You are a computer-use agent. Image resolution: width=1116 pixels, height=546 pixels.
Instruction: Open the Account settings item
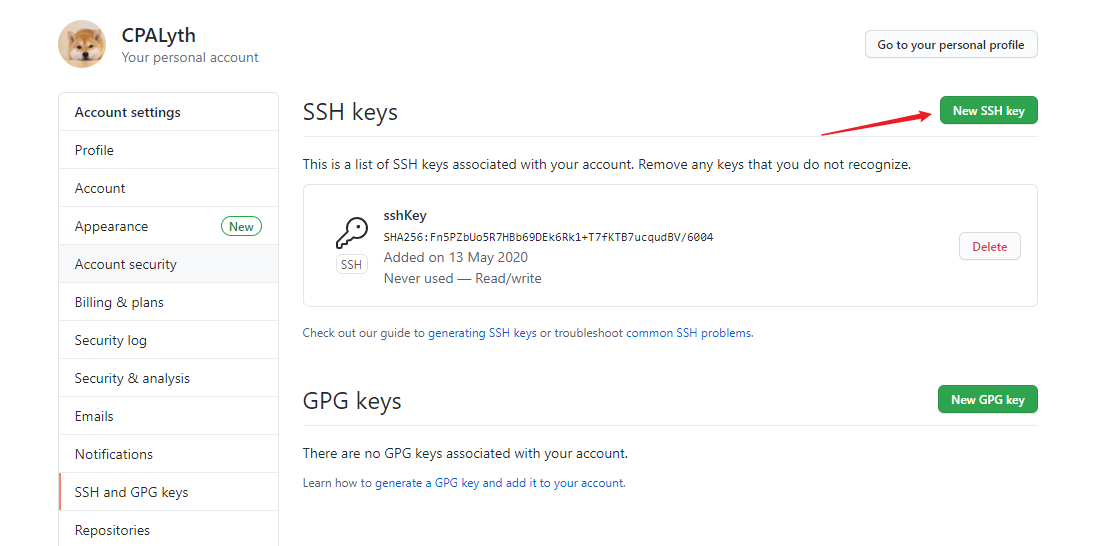(100, 188)
